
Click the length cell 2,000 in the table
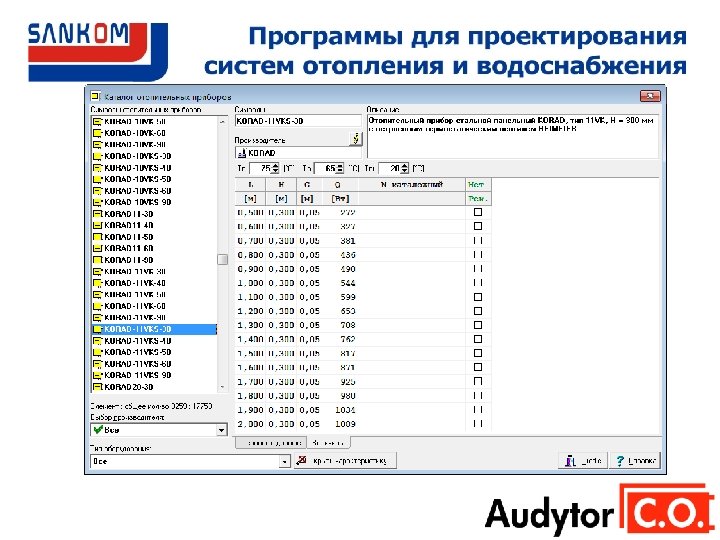pyautogui.click(x=251, y=424)
